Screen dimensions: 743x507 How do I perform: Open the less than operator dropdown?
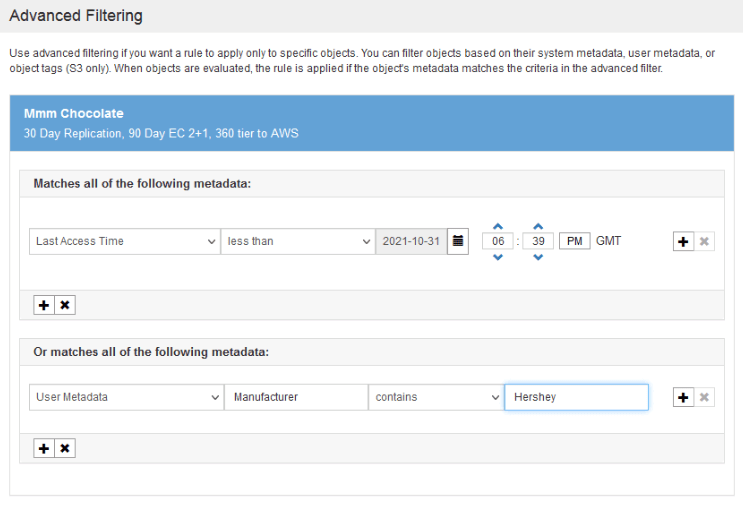(x=298, y=242)
